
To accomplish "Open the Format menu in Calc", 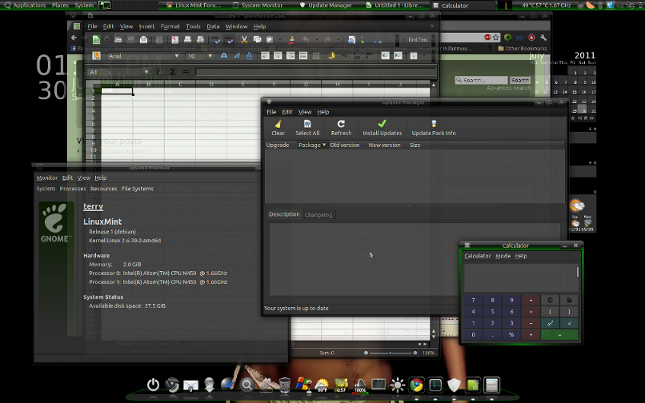I will [170, 26].
